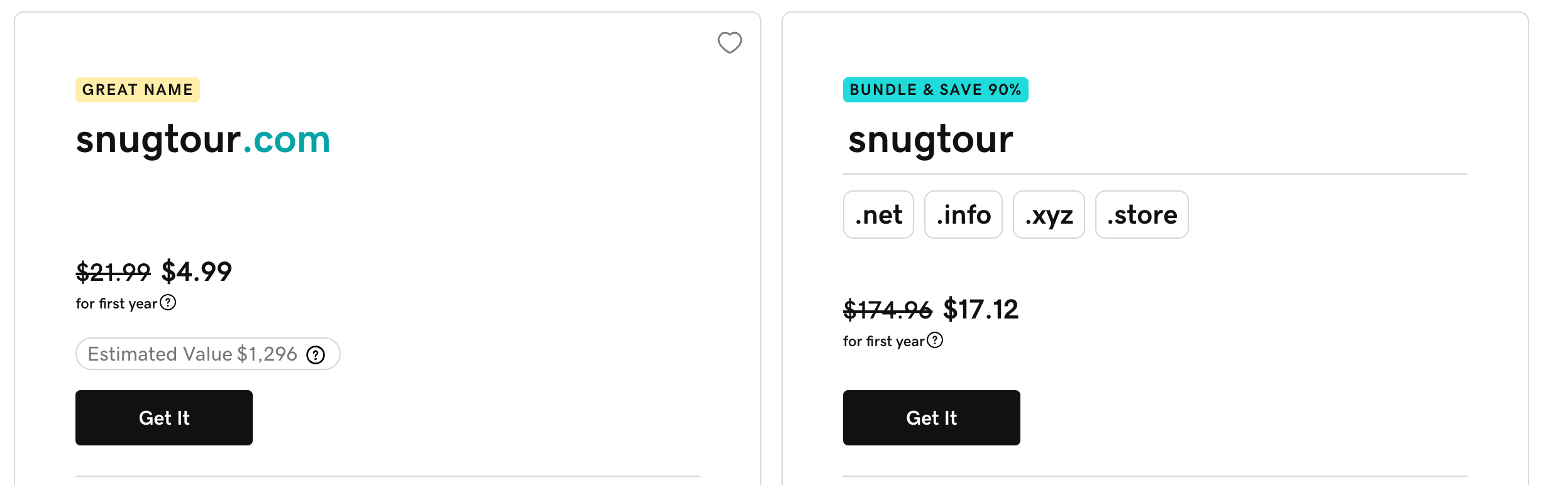Select the .info extension chip

coord(963,215)
